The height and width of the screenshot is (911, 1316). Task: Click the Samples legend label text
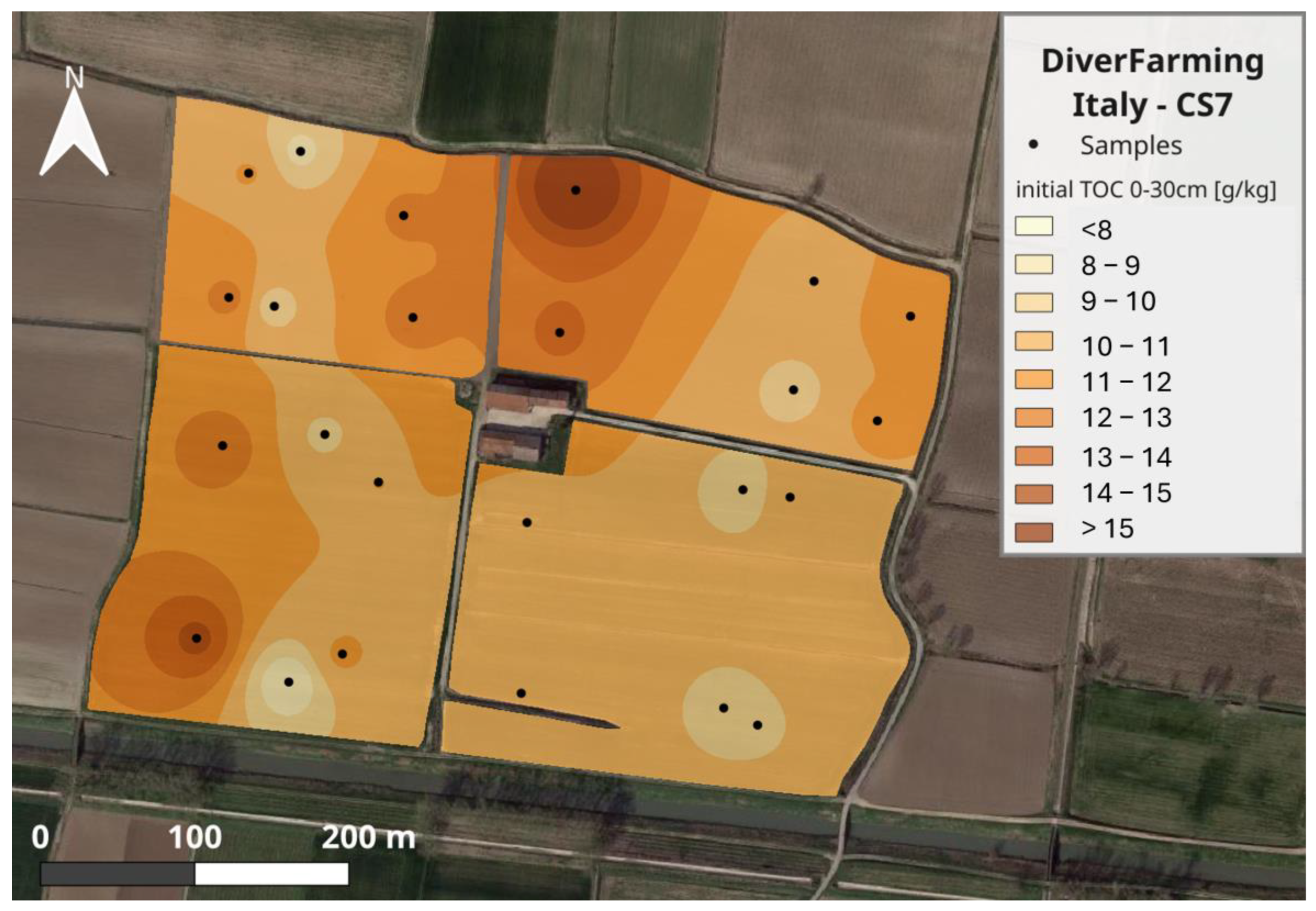[1131, 145]
